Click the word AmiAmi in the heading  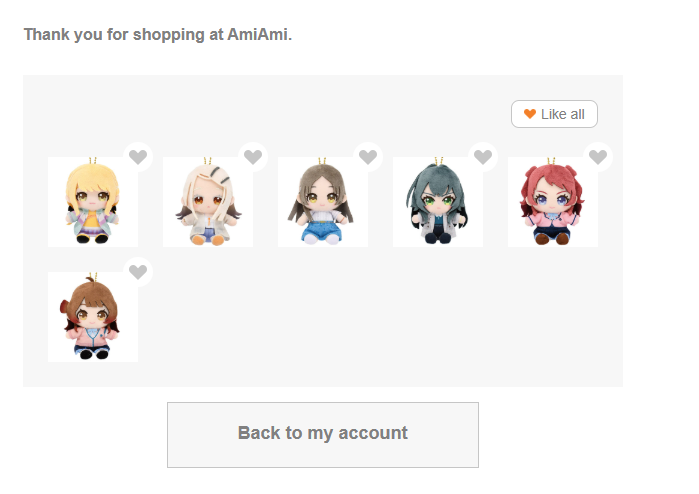click(x=257, y=34)
